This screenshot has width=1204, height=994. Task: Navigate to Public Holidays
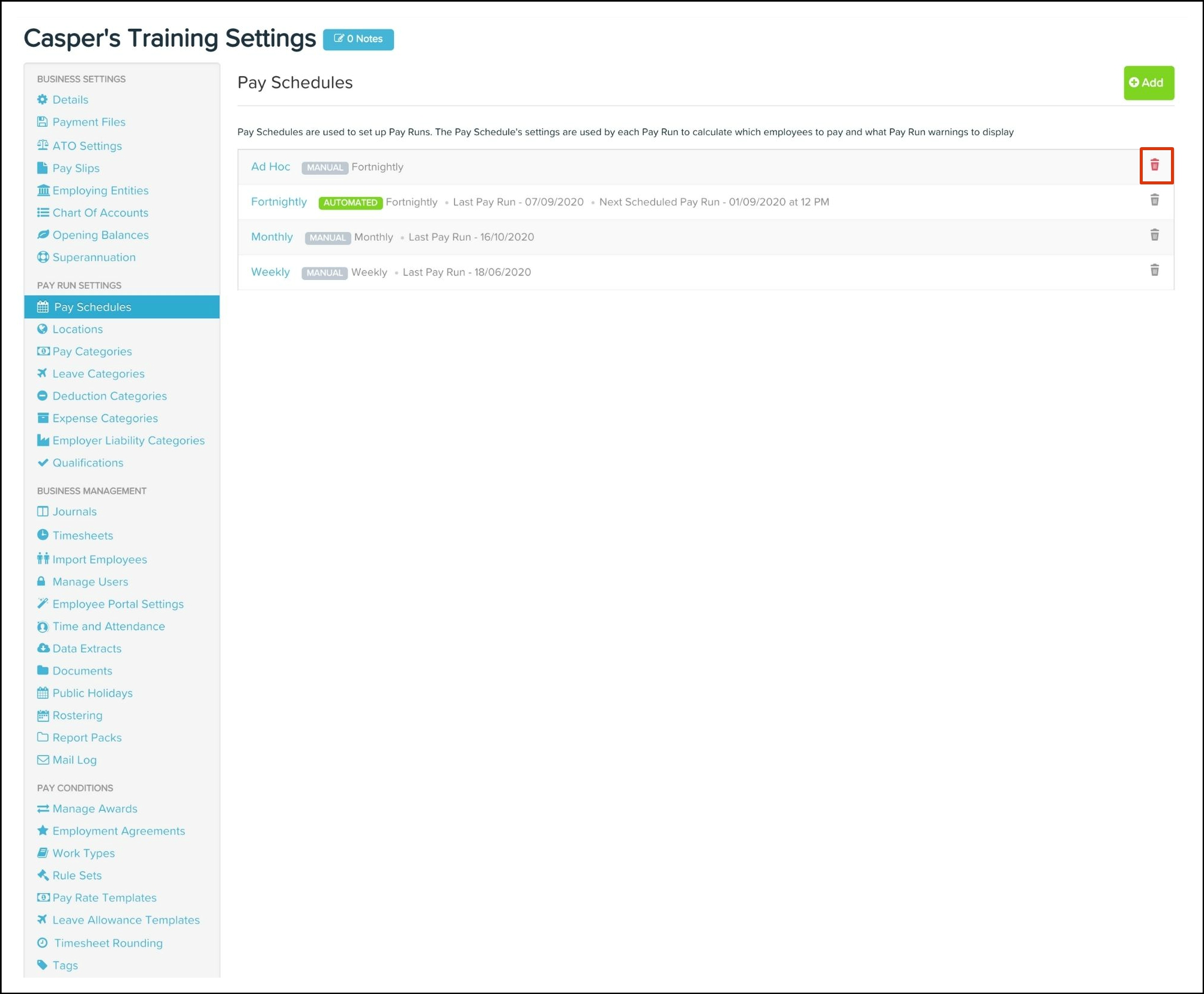click(x=92, y=692)
